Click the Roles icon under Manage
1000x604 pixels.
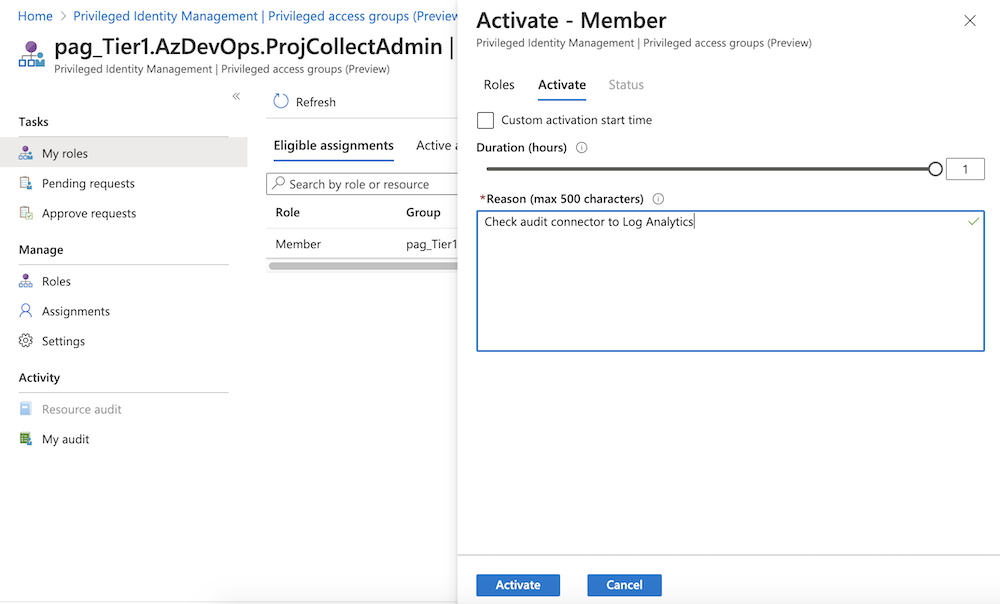26,281
